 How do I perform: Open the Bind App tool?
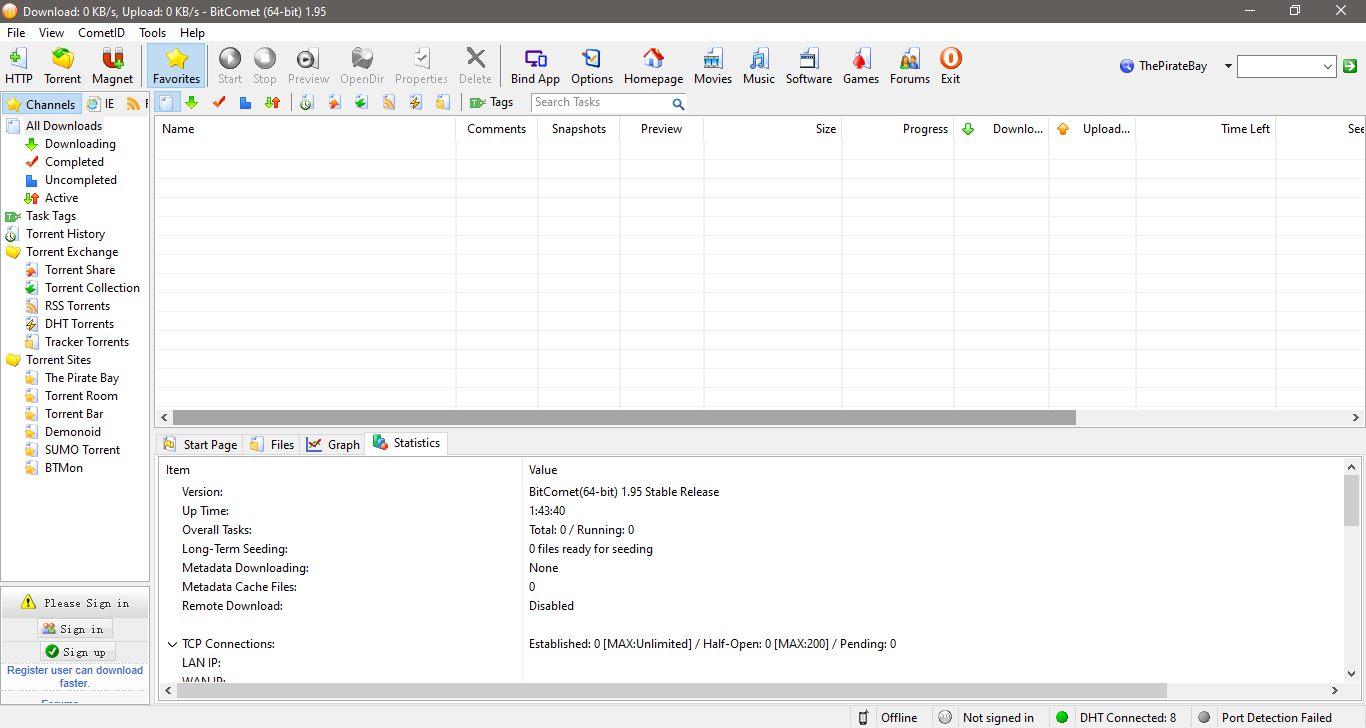tap(535, 66)
